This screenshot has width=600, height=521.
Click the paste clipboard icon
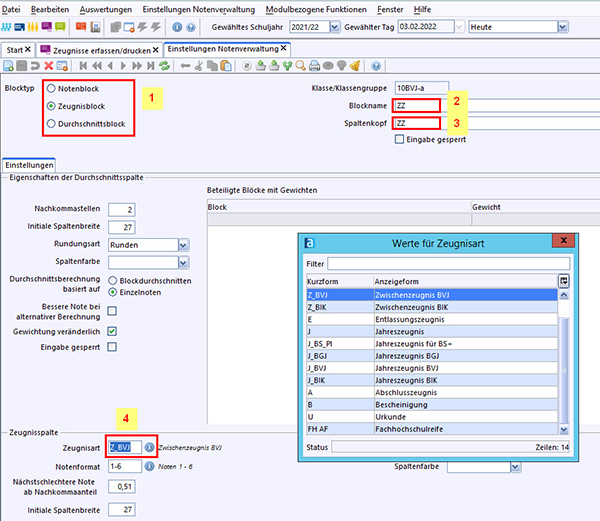tap(226, 66)
